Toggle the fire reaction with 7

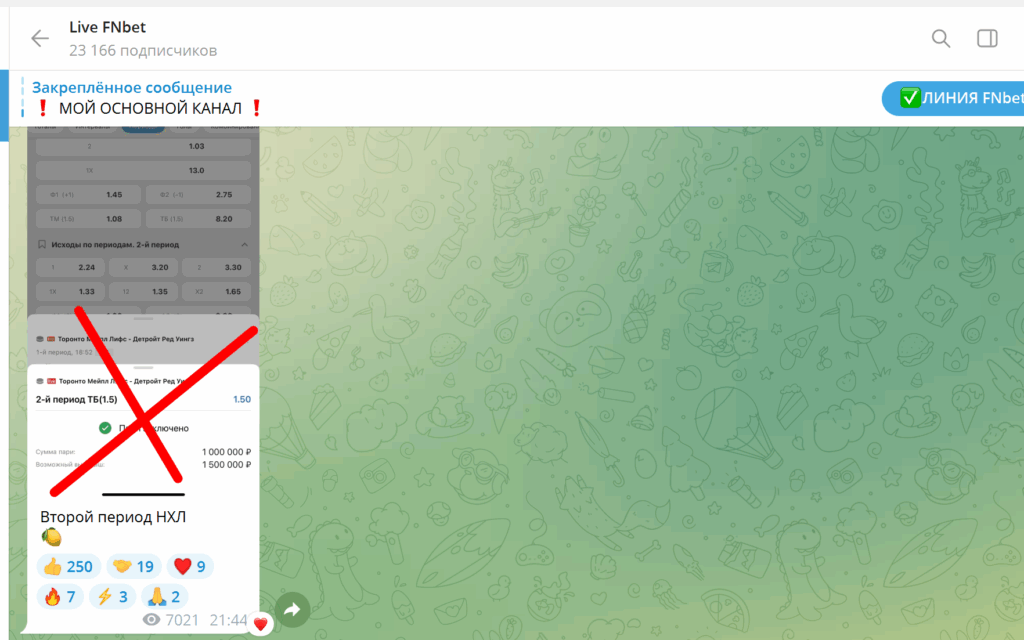(x=58, y=597)
